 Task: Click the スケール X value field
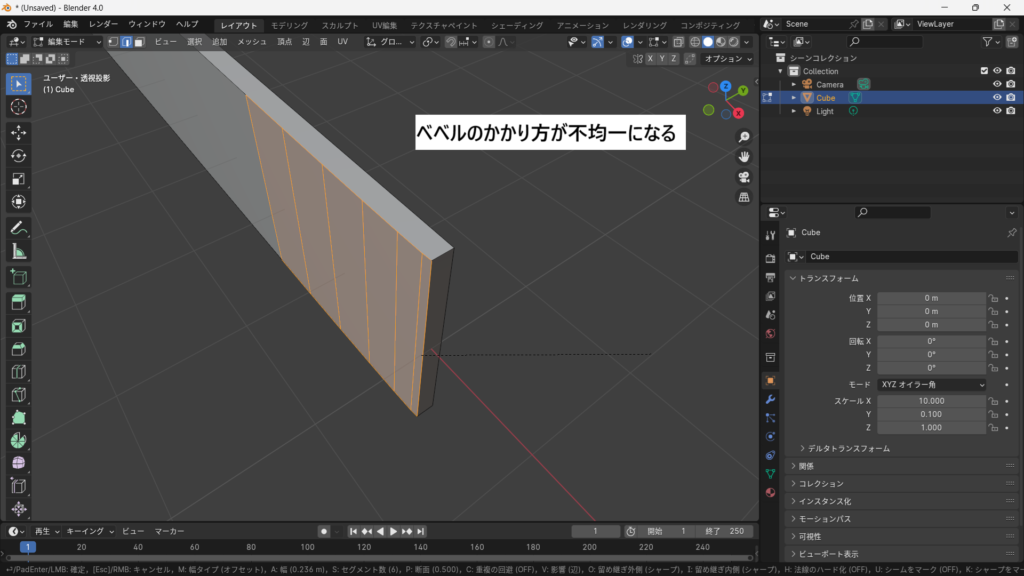pyautogui.click(x=932, y=401)
